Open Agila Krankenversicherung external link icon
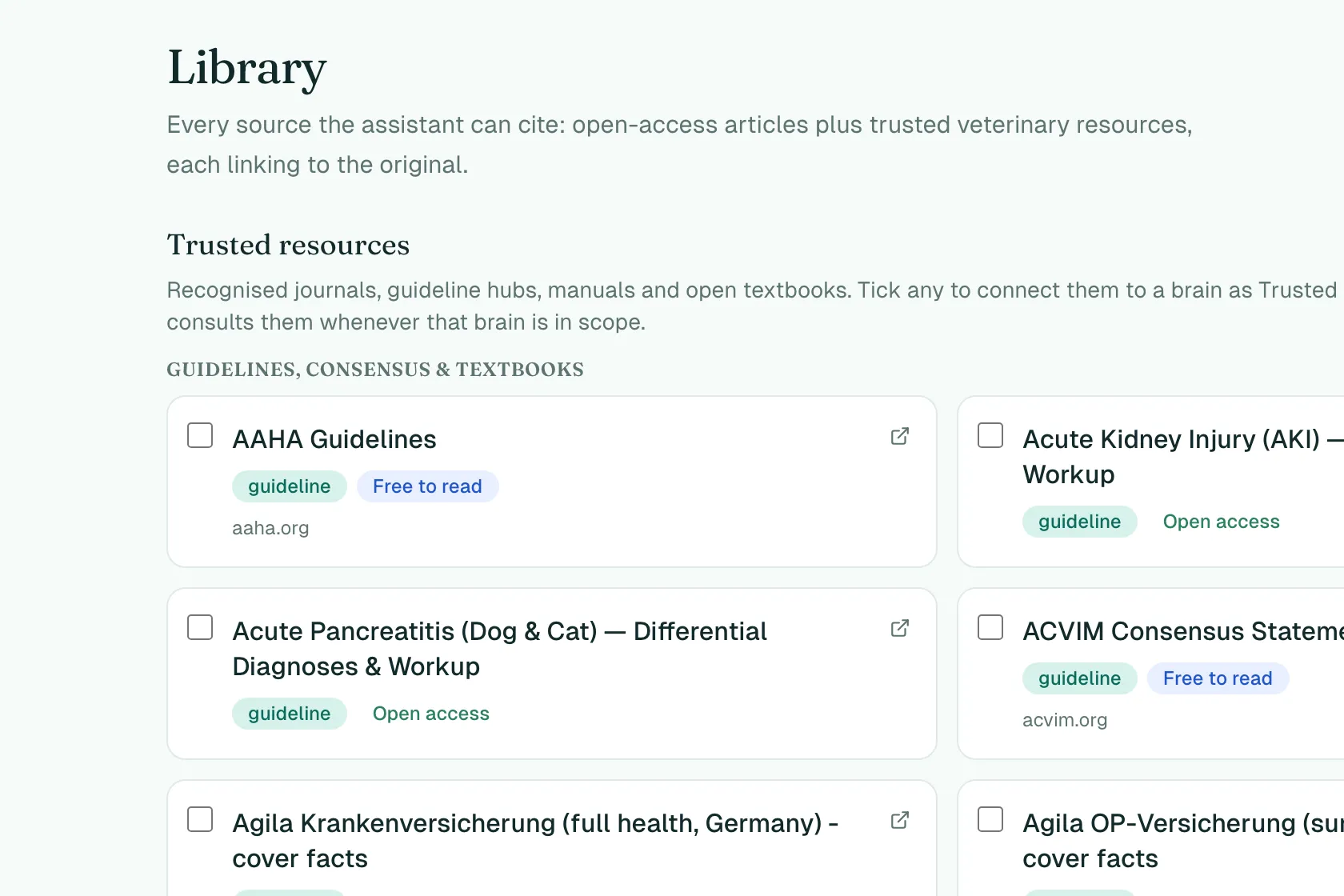Image resolution: width=1344 pixels, height=896 pixels. (900, 820)
